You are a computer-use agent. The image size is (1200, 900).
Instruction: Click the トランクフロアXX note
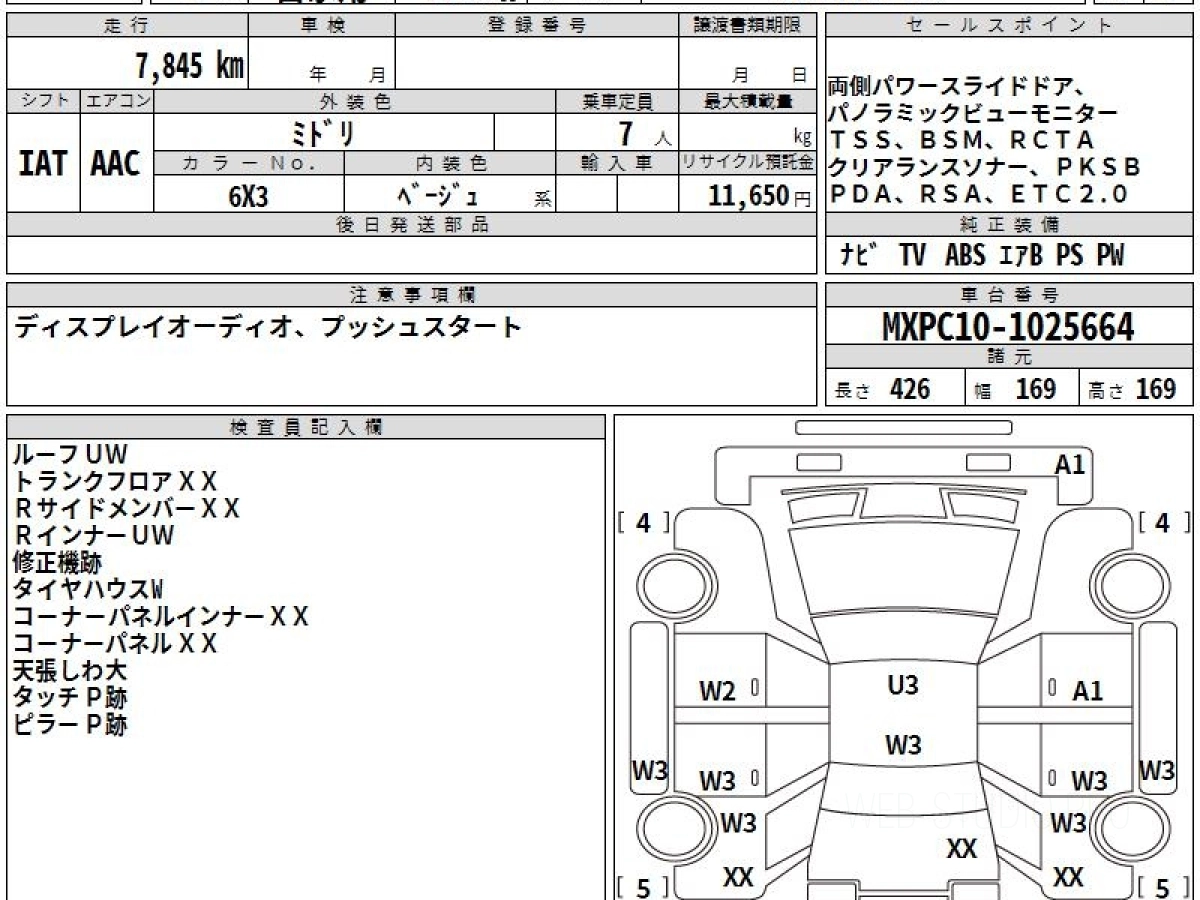(114, 481)
